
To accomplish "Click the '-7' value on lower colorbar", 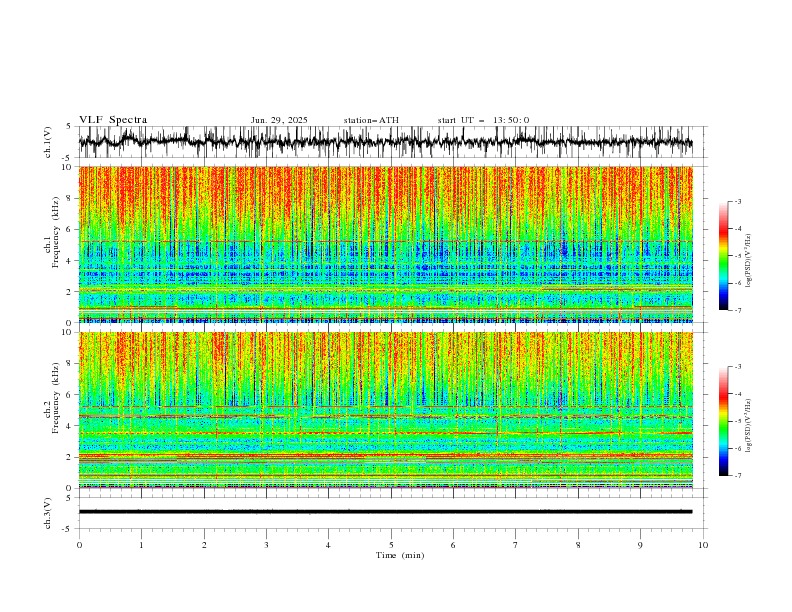I will pos(737,476).
